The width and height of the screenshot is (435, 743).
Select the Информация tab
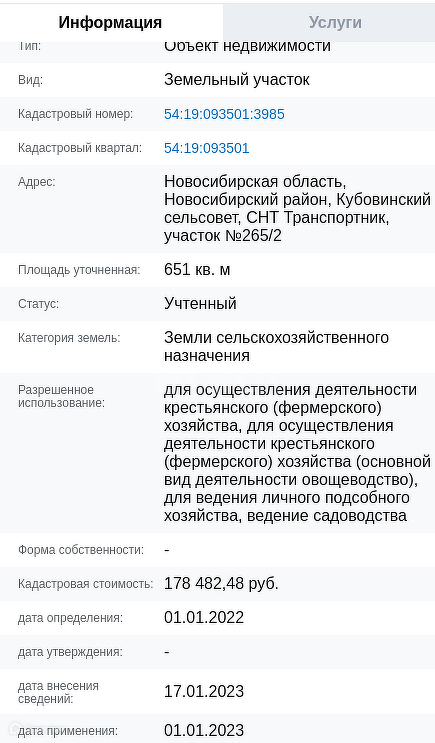110,22
